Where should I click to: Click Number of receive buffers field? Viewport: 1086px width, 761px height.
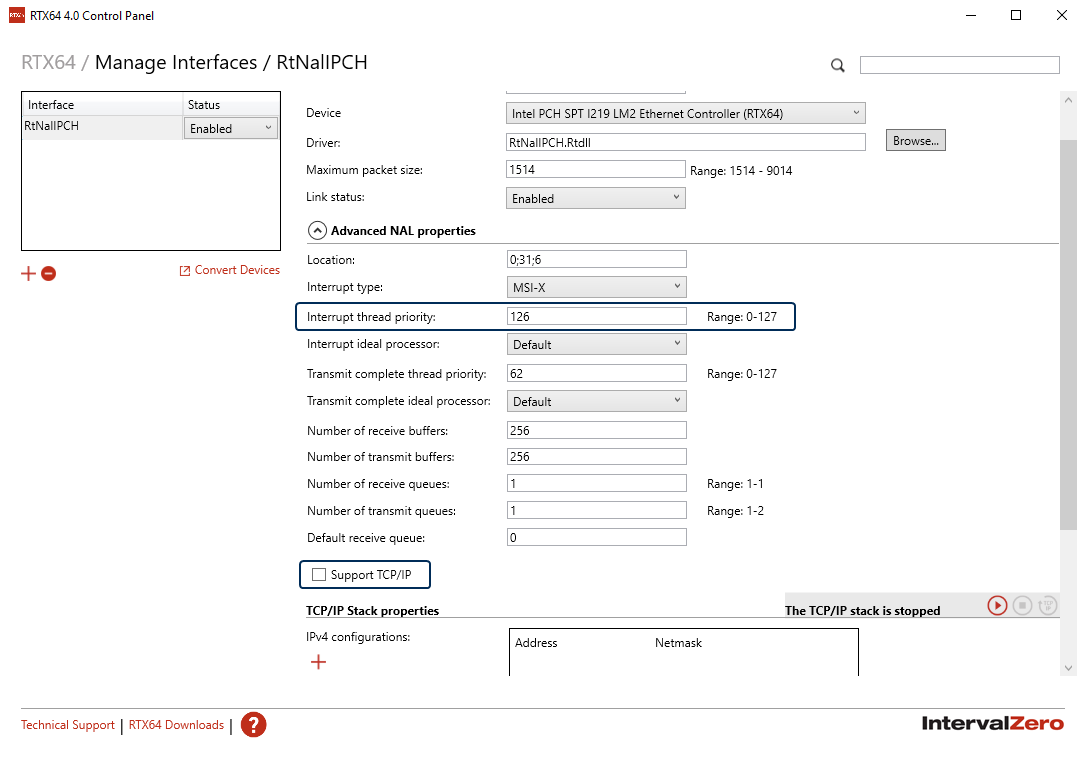click(x=596, y=430)
